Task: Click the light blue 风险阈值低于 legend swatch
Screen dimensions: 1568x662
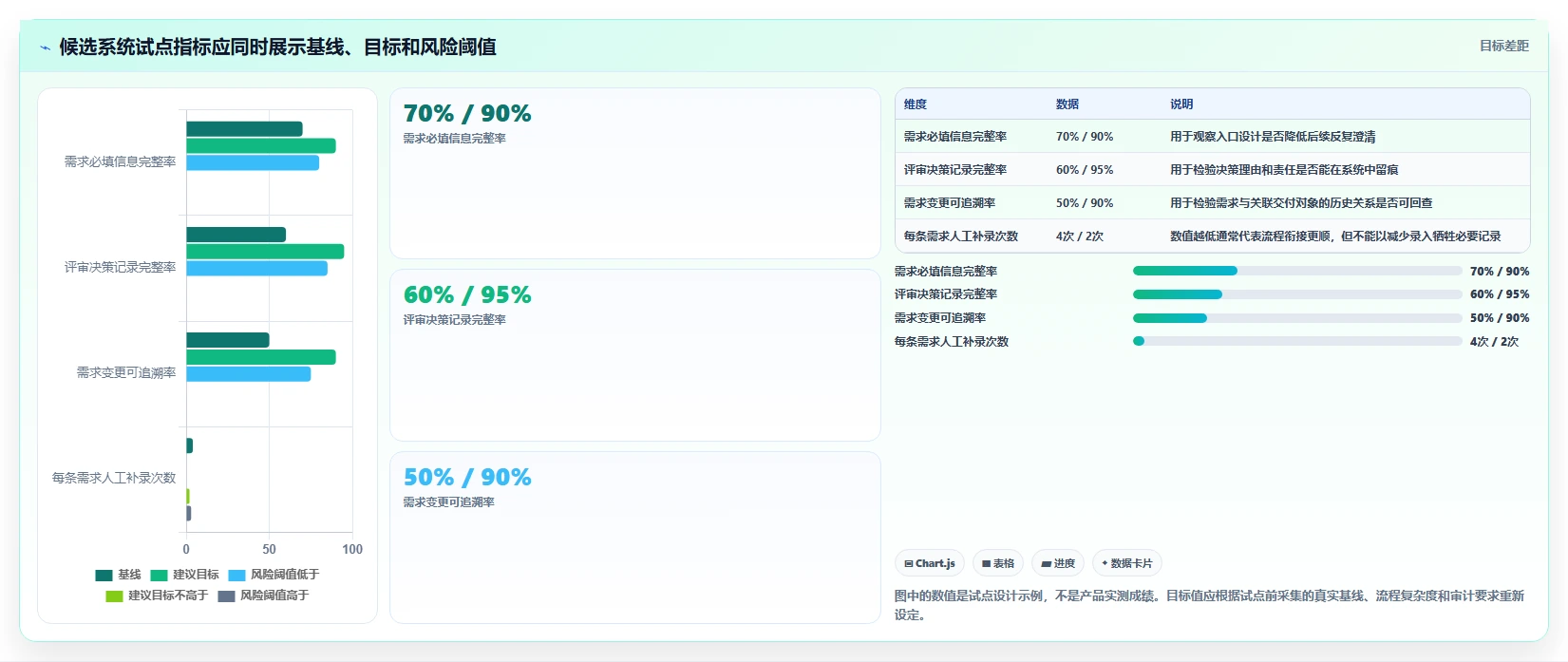Action: [x=236, y=575]
